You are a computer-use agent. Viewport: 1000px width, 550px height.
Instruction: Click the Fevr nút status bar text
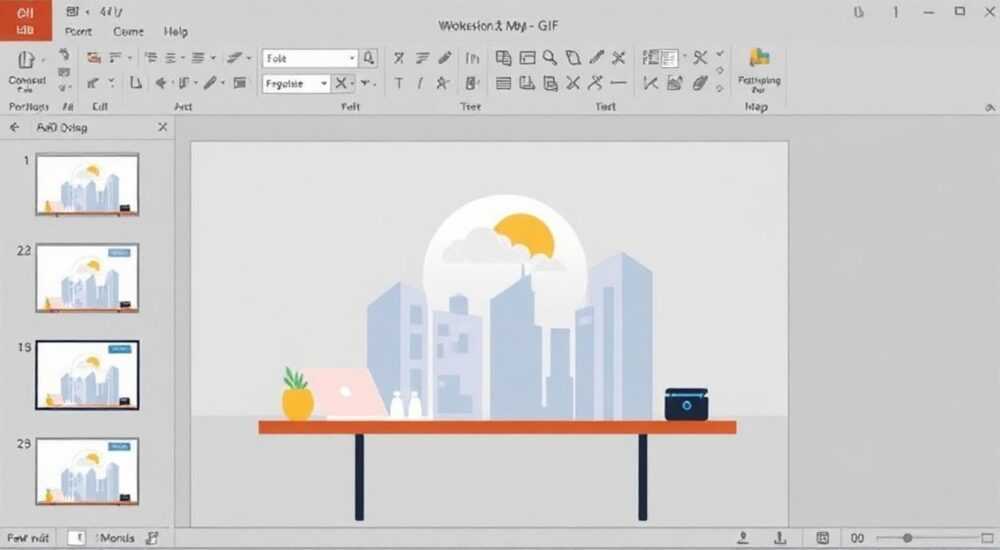[x=28, y=539]
